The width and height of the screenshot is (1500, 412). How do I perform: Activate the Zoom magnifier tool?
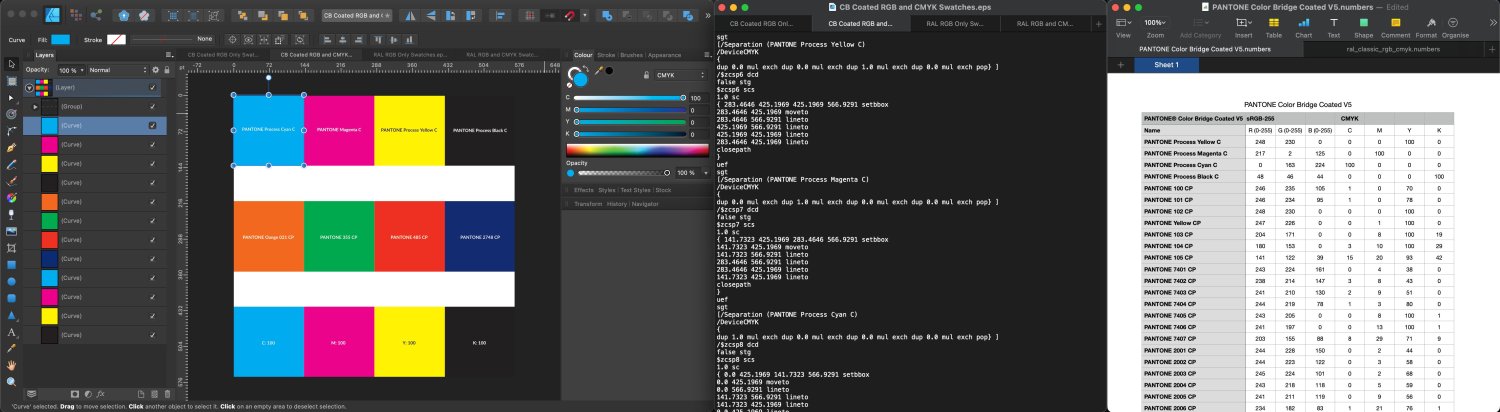click(11, 381)
